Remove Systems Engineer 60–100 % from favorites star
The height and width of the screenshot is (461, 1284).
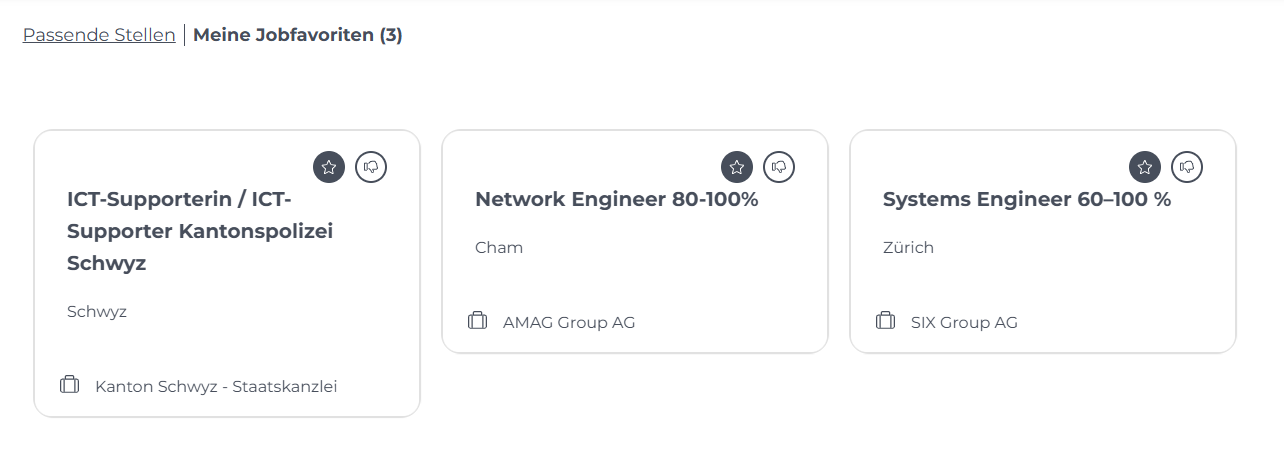coord(1145,167)
